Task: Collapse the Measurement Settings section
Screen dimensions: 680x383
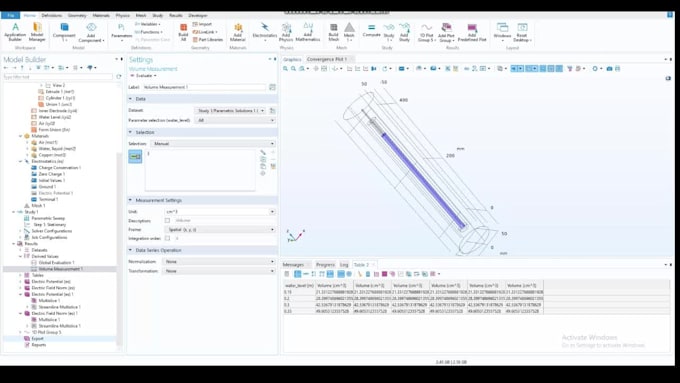Action: tap(130, 200)
